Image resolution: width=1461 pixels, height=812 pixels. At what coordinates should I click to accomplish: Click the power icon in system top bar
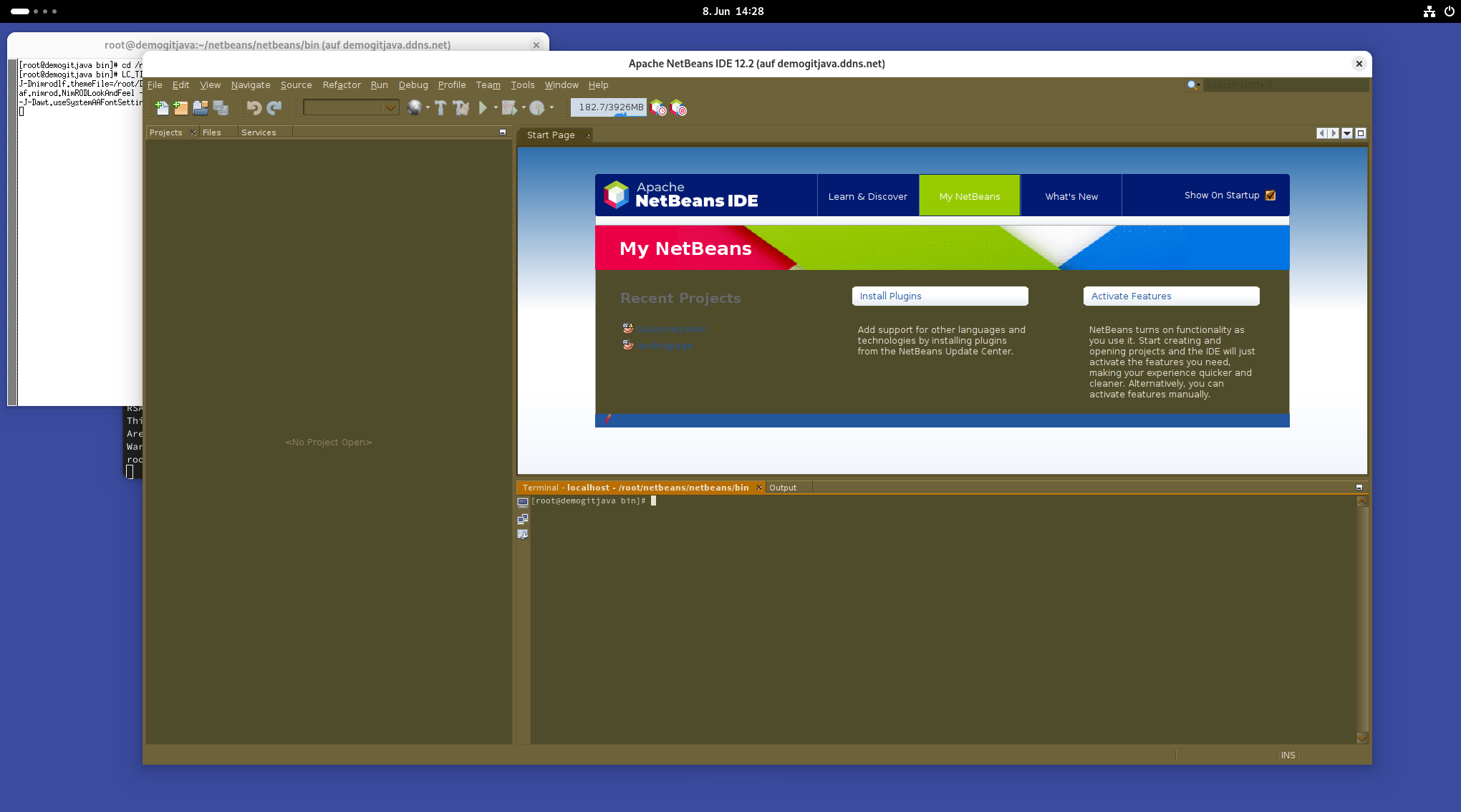1450,11
